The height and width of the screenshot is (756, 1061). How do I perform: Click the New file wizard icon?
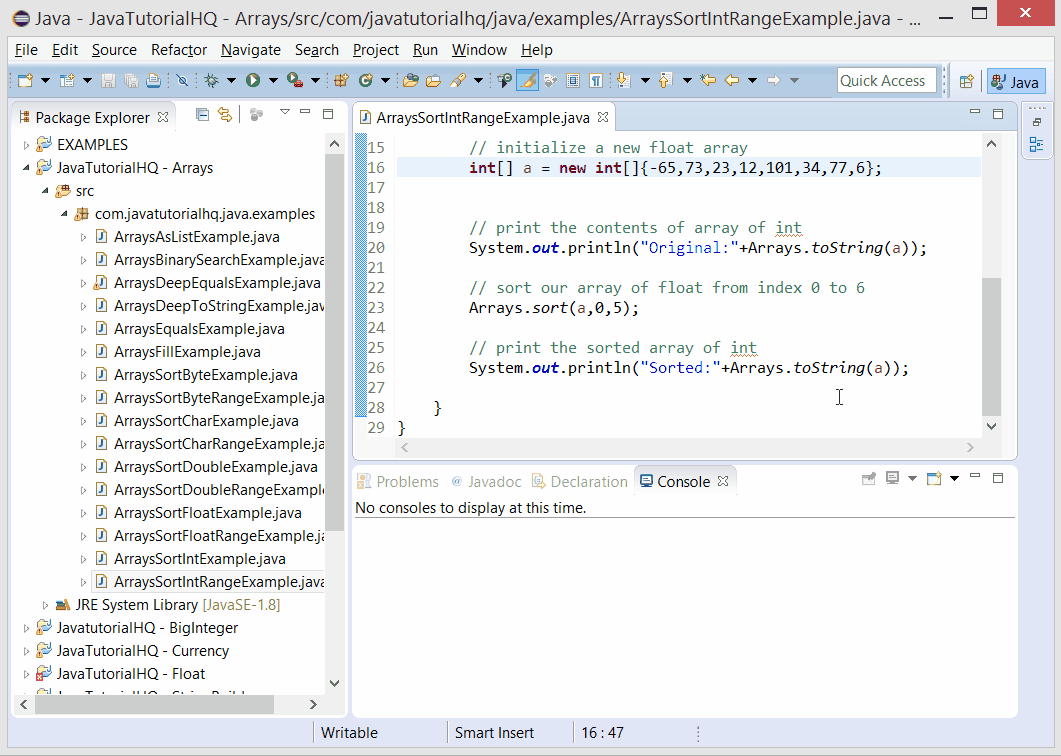click(x=25, y=81)
